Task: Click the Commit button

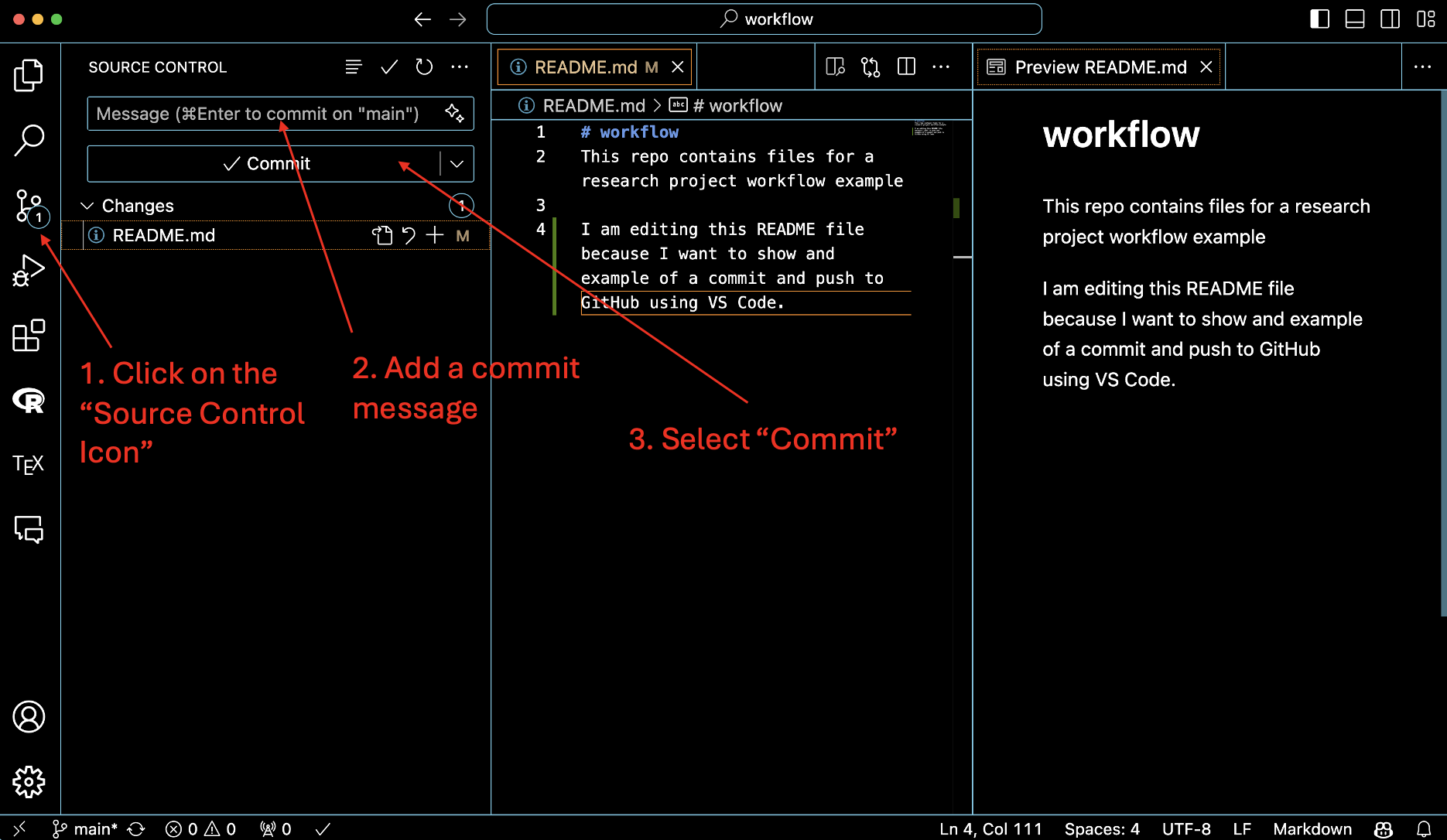Action: [264, 164]
